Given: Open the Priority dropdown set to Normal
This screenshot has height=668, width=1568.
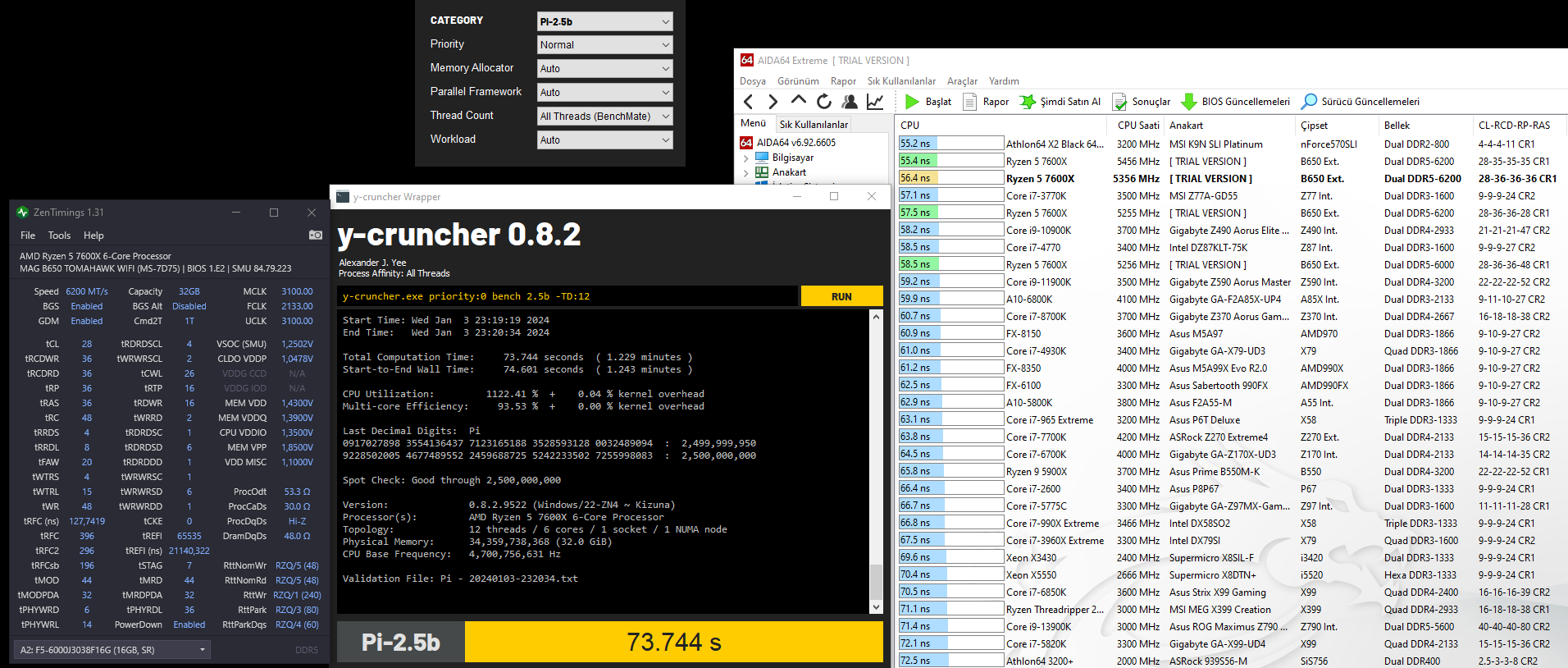Looking at the screenshot, I should click(605, 45).
